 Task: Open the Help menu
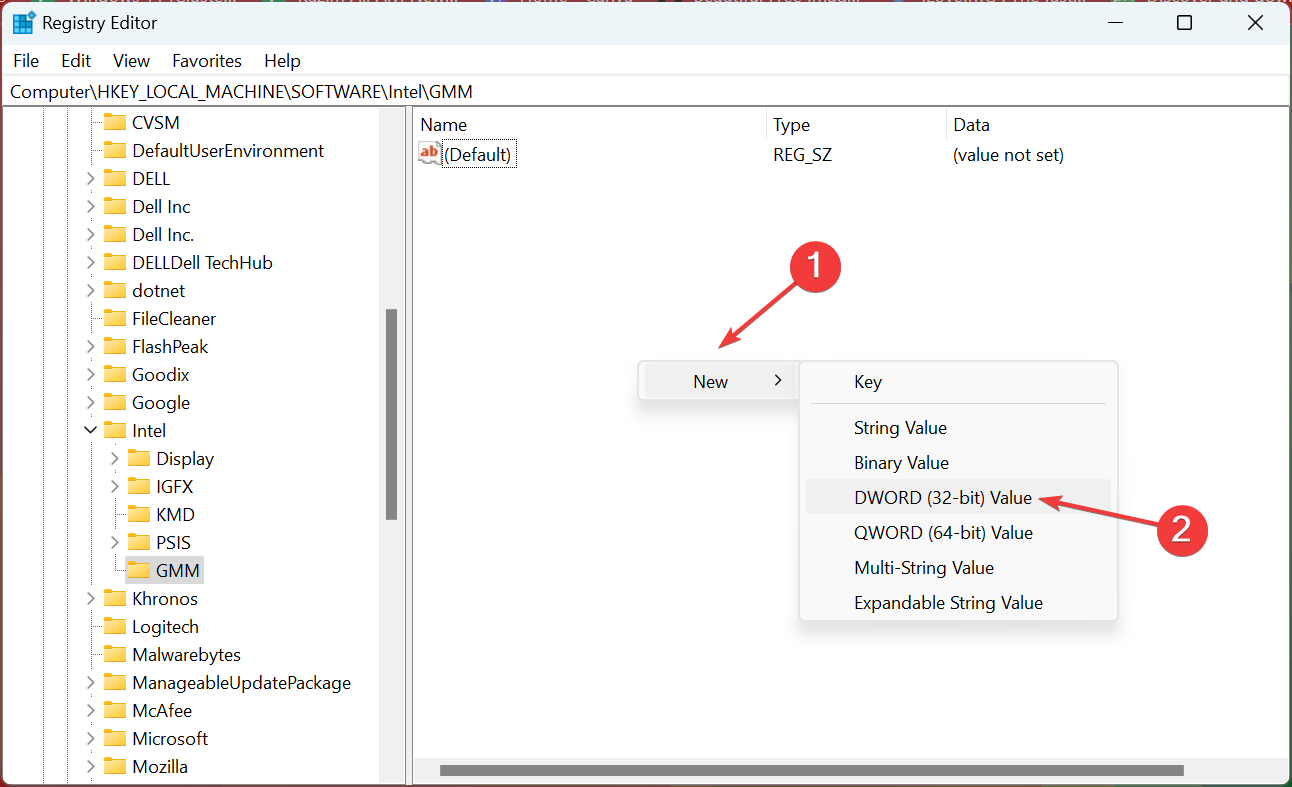click(282, 61)
